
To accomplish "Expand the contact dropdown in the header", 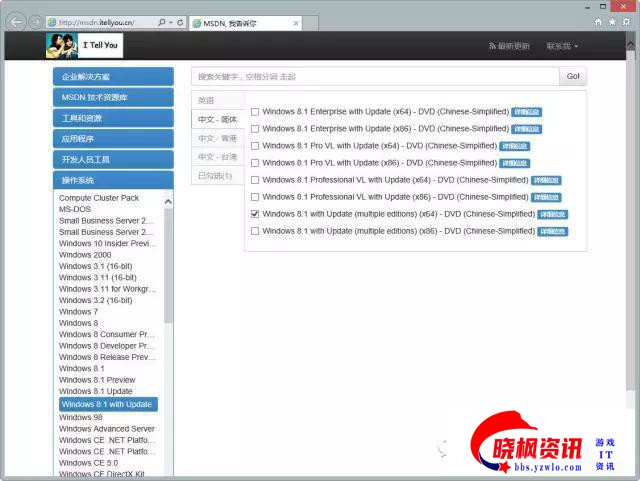I will tap(562, 46).
